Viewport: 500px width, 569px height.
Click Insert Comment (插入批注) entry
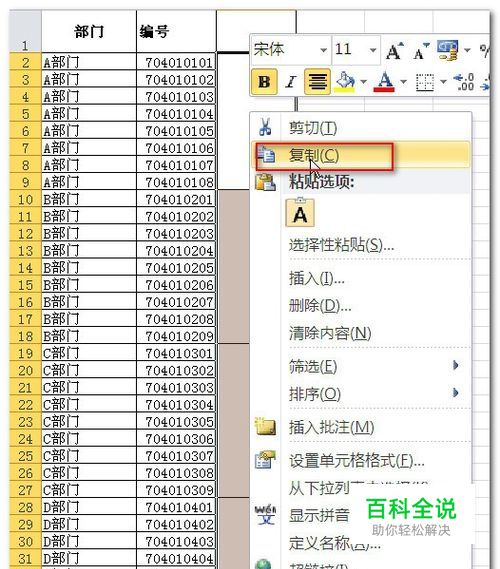(331, 427)
